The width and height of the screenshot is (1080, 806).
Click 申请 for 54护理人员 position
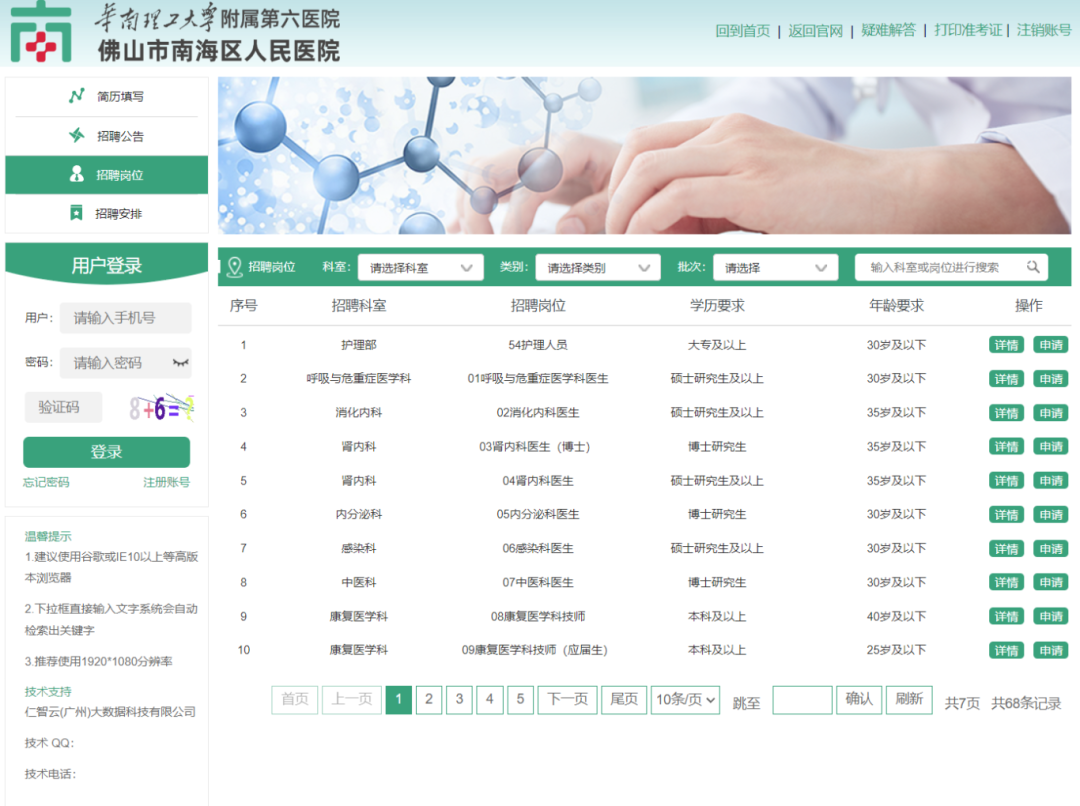pyautogui.click(x=1050, y=345)
